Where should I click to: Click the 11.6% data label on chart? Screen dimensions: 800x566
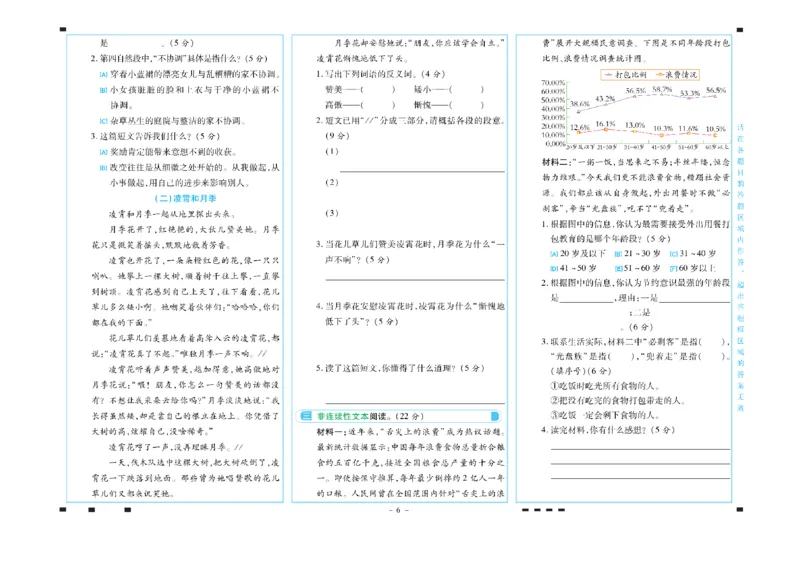(x=688, y=129)
